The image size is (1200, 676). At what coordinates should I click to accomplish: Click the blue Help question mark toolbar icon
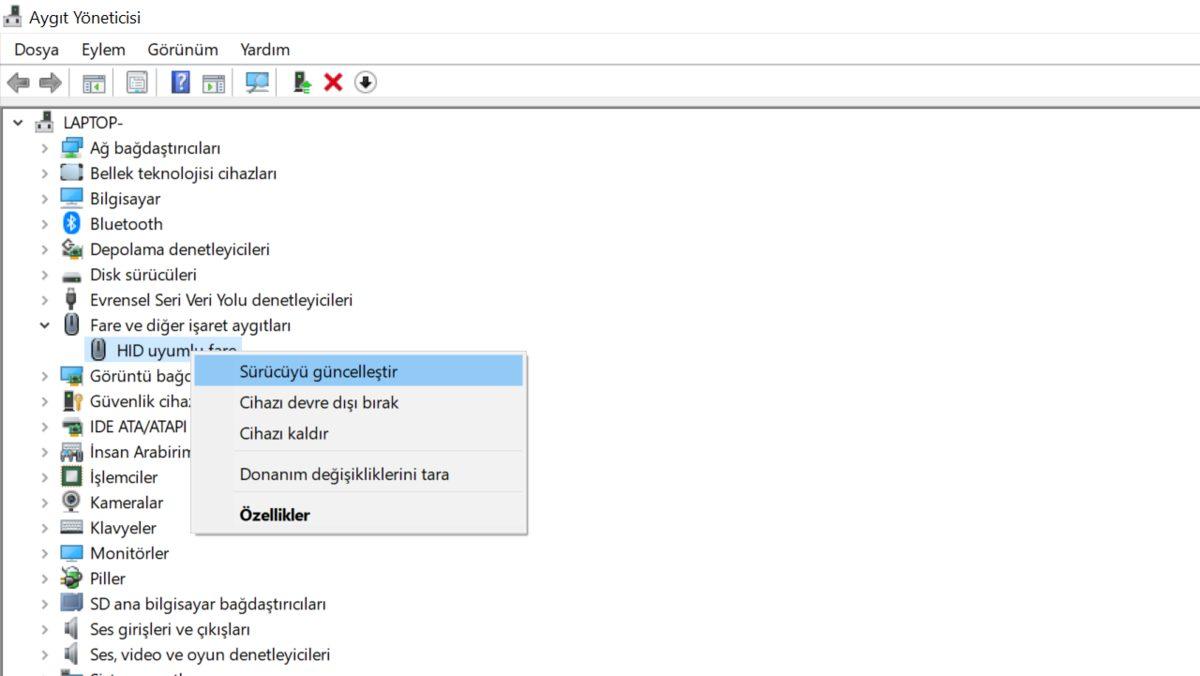180,82
